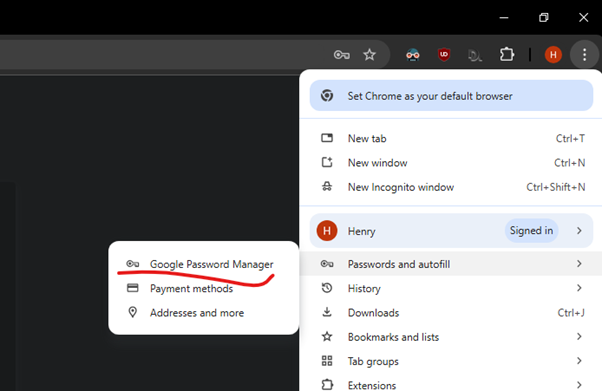Click the grayed-out extension icon beside uBlock

click(x=475, y=56)
